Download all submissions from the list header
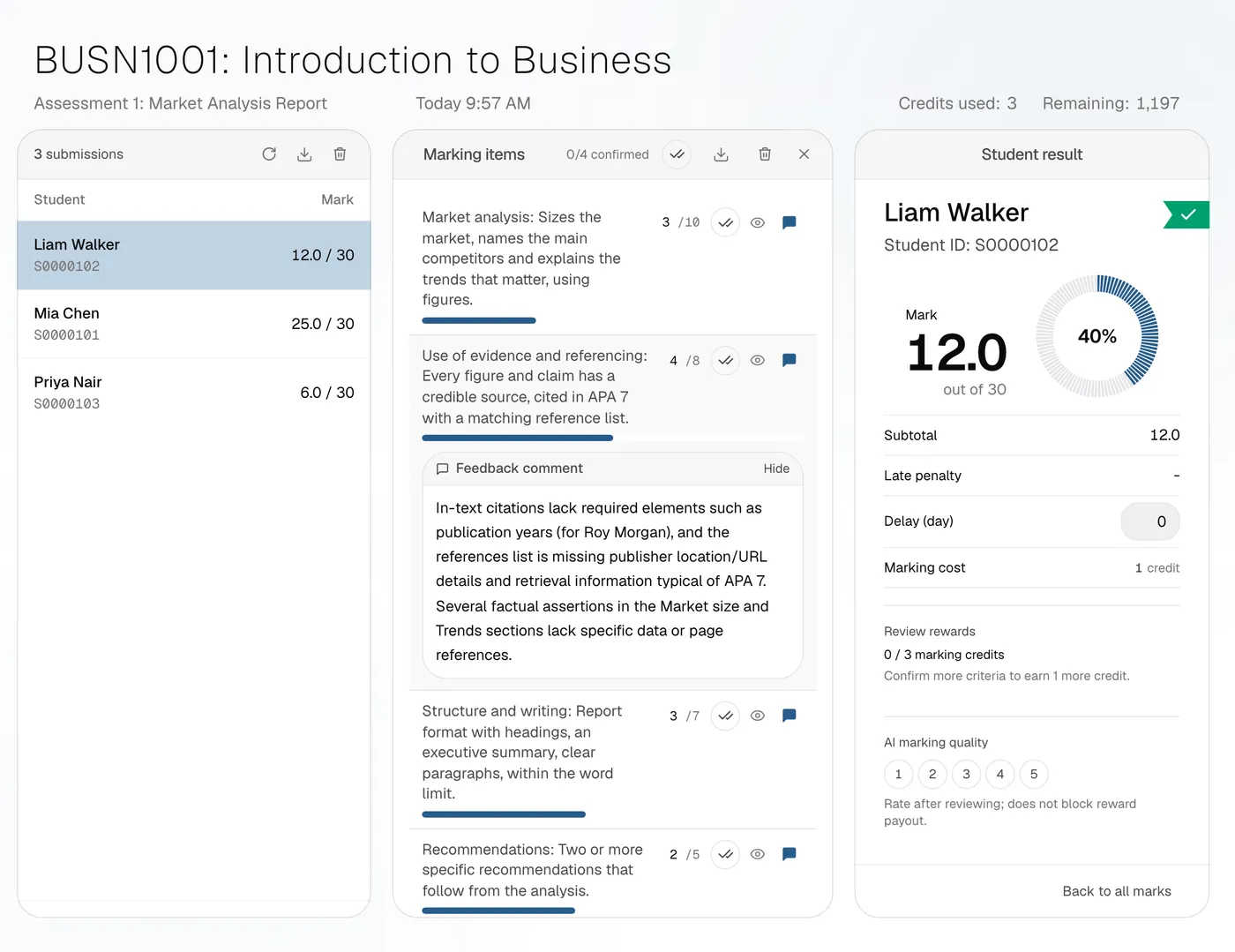The width and height of the screenshot is (1235, 952). coord(304,154)
